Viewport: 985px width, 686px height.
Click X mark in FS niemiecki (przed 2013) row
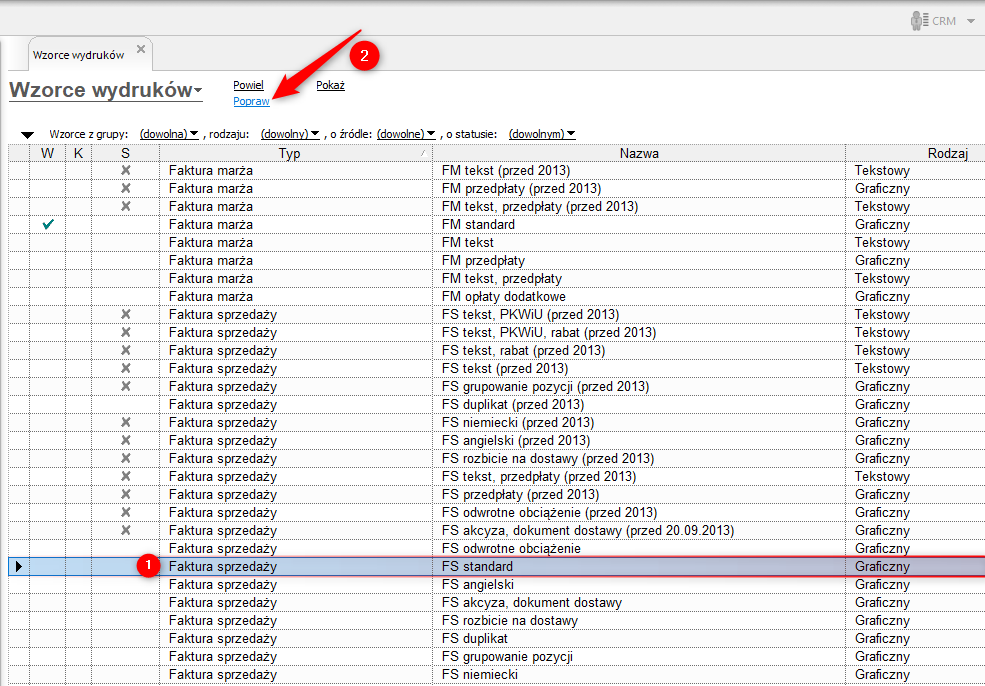point(126,422)
